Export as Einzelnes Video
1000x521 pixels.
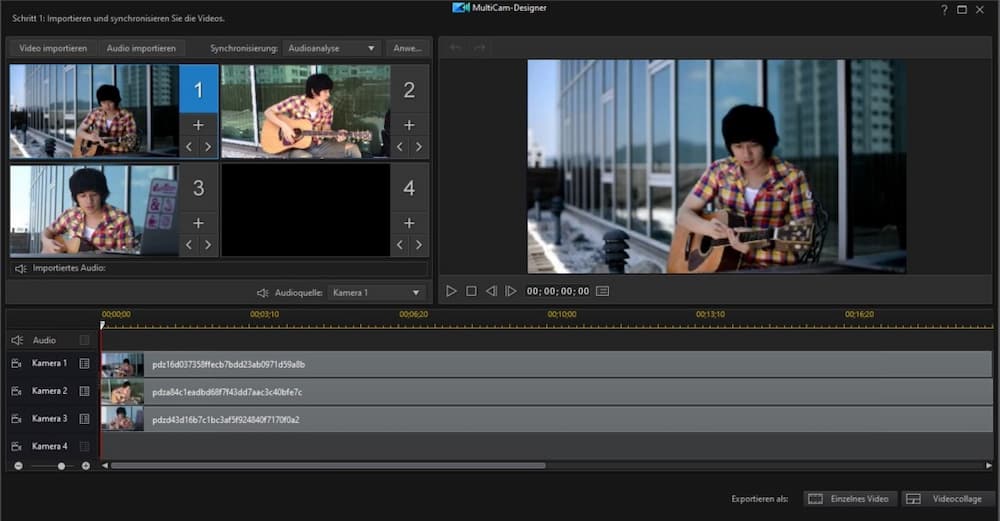(850, 499)
